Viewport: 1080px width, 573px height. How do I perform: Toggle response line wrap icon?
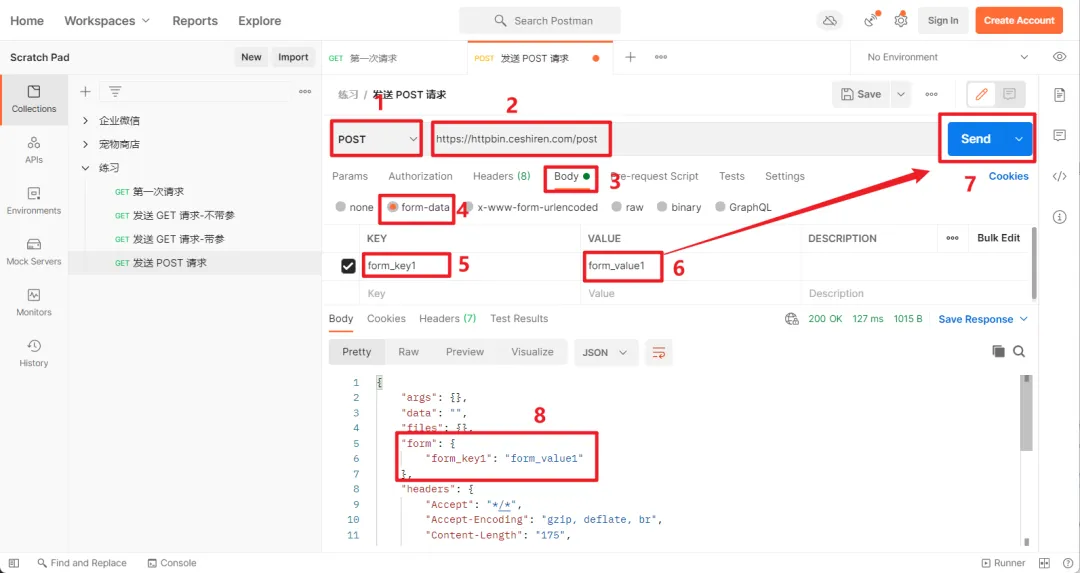(658, 353)
